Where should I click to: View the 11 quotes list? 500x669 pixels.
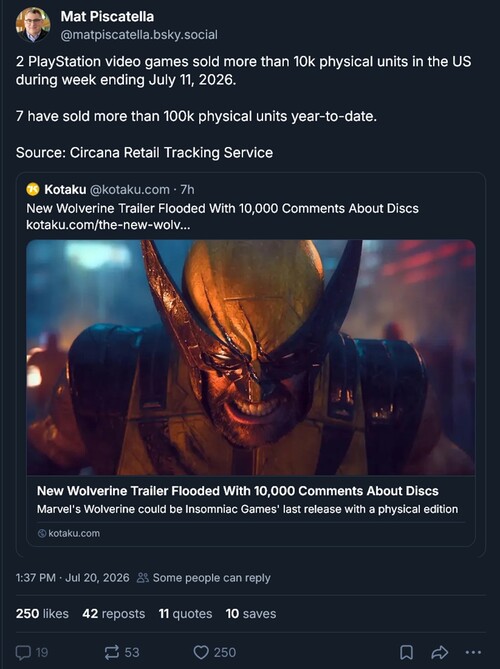[x=185, y=614]
